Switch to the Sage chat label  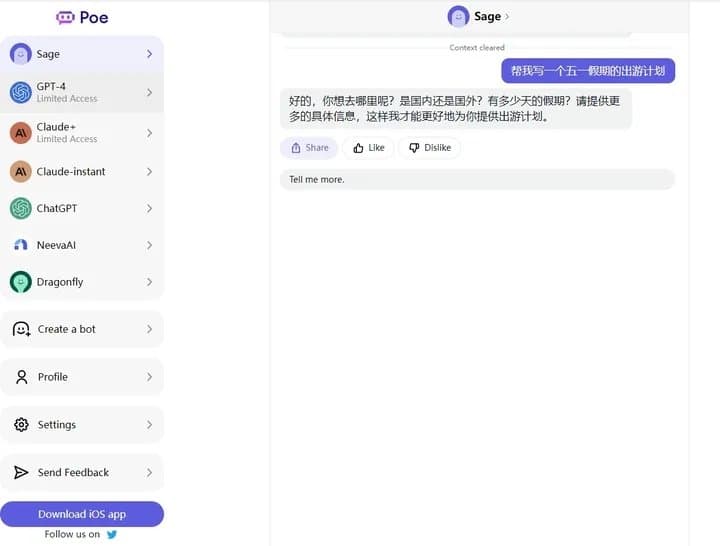pyautogui.click(x=48, y=54)
